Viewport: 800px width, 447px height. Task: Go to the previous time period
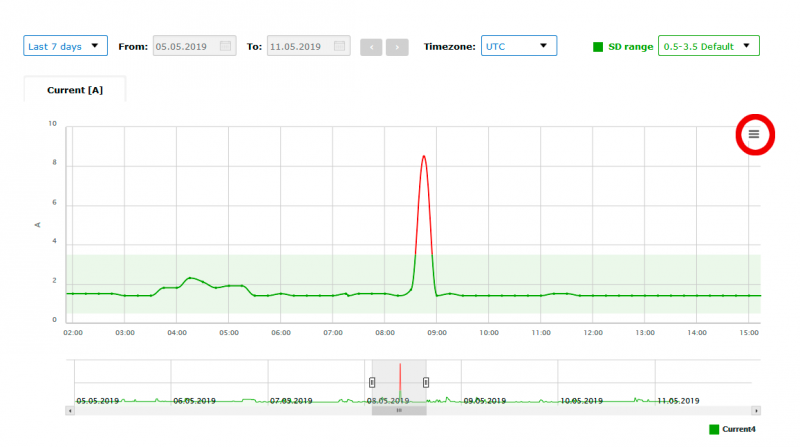tap(370, 47)
